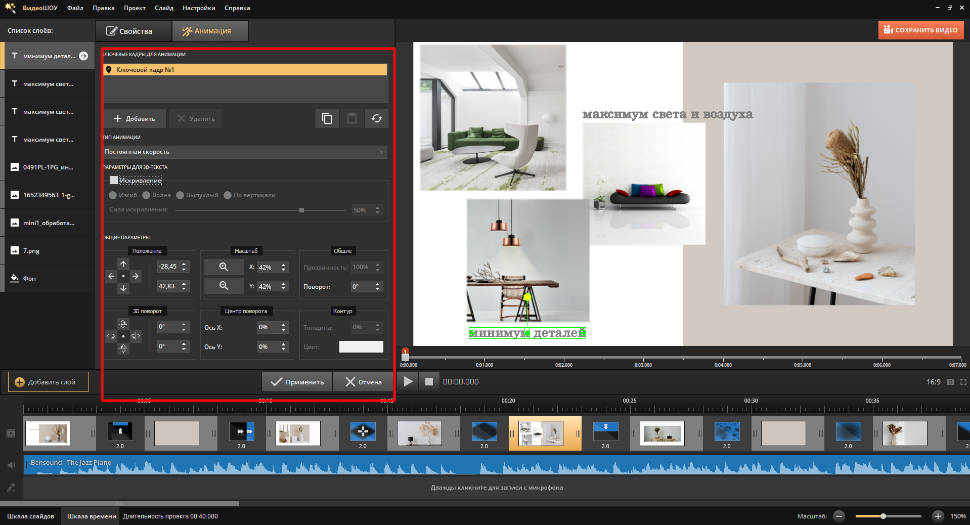Viewport: 970px width, 525px height.
Task: Click the stepper arrows of scale Y 42%
Action: click(283, 286)
